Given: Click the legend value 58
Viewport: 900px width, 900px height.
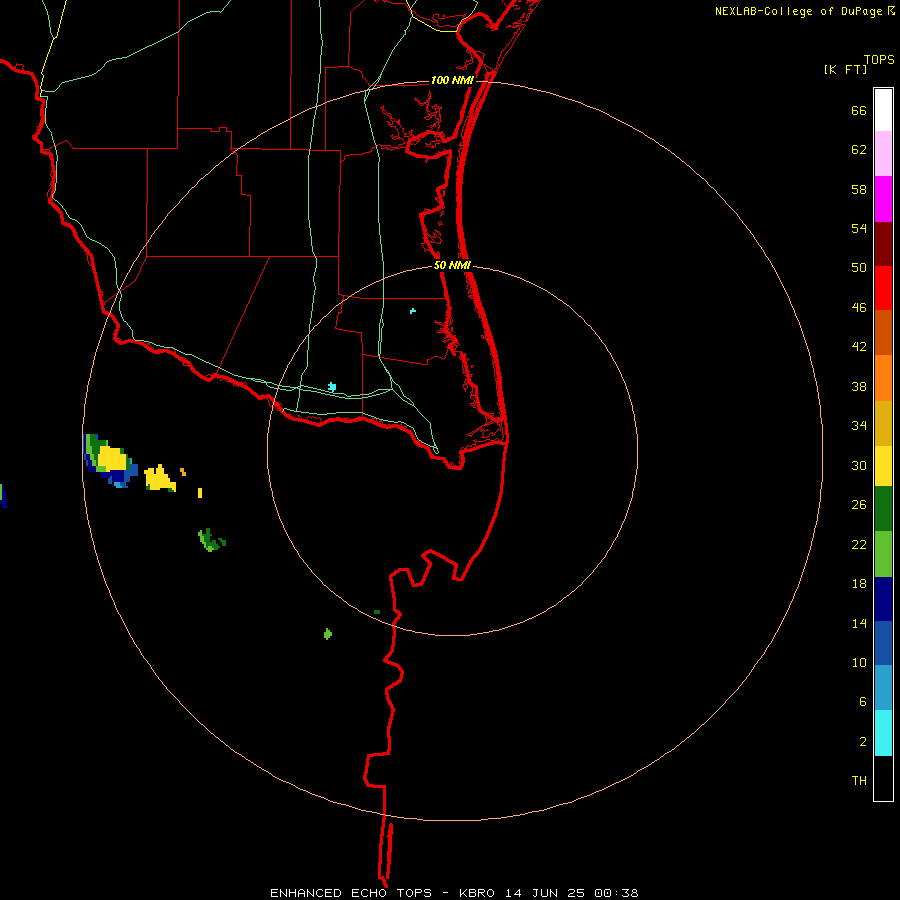Looking at the screenshot, I should coord(859,189).
